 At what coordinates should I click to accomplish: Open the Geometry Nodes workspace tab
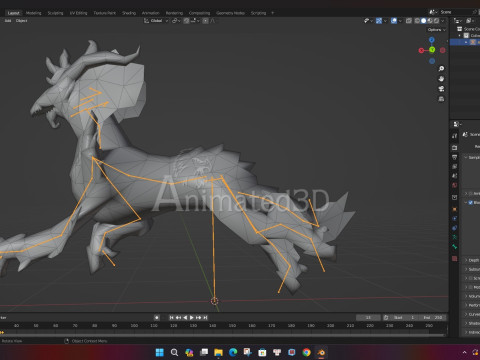[x=230, y=13]
